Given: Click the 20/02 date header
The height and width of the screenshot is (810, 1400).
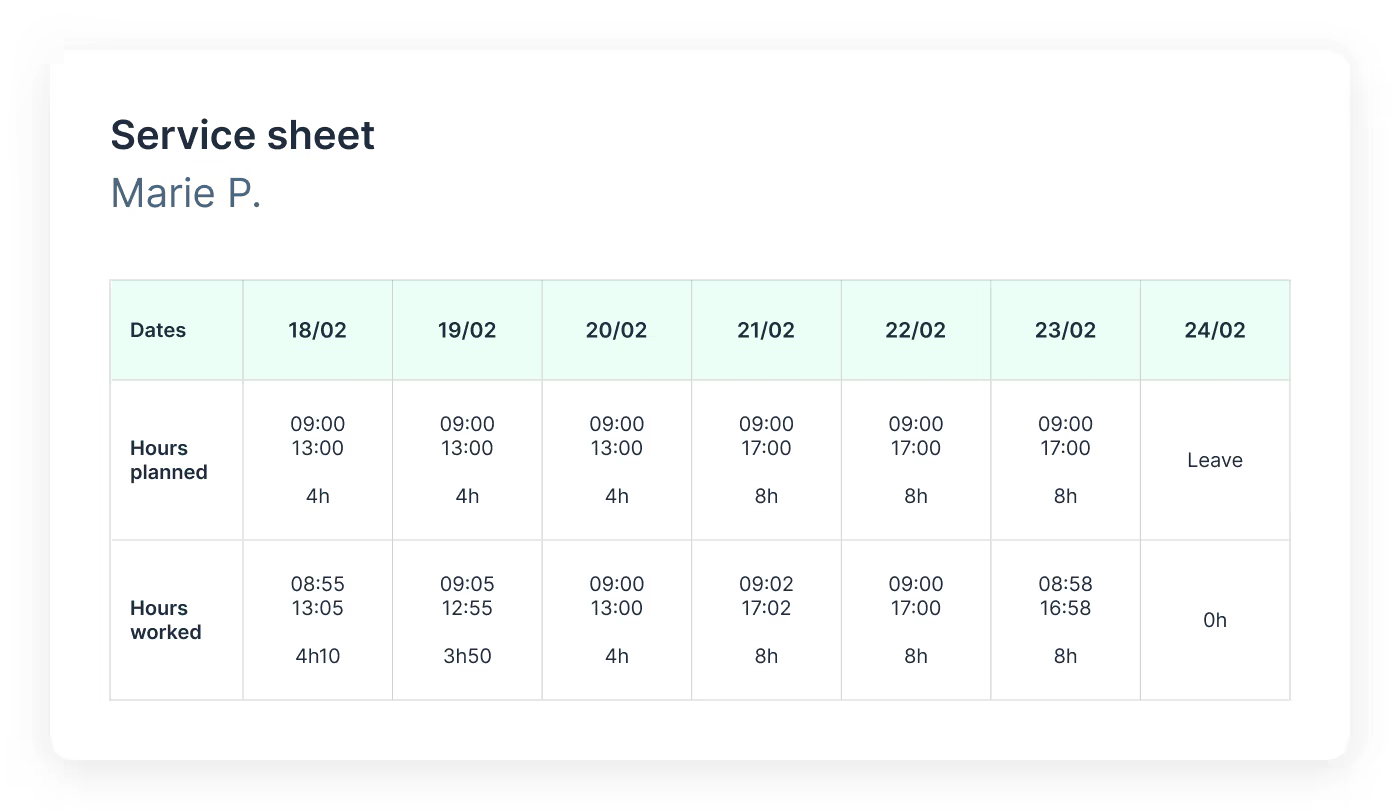Looking at the screenshot, I should click(x=616, y=330).
